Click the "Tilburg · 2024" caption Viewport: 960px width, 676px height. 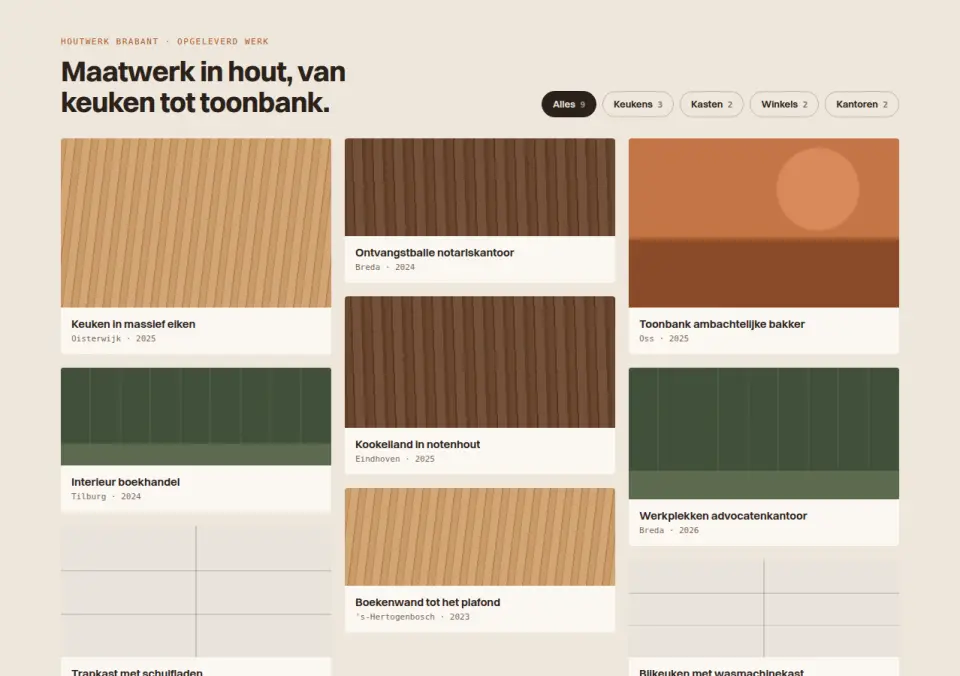click(106, 497)
